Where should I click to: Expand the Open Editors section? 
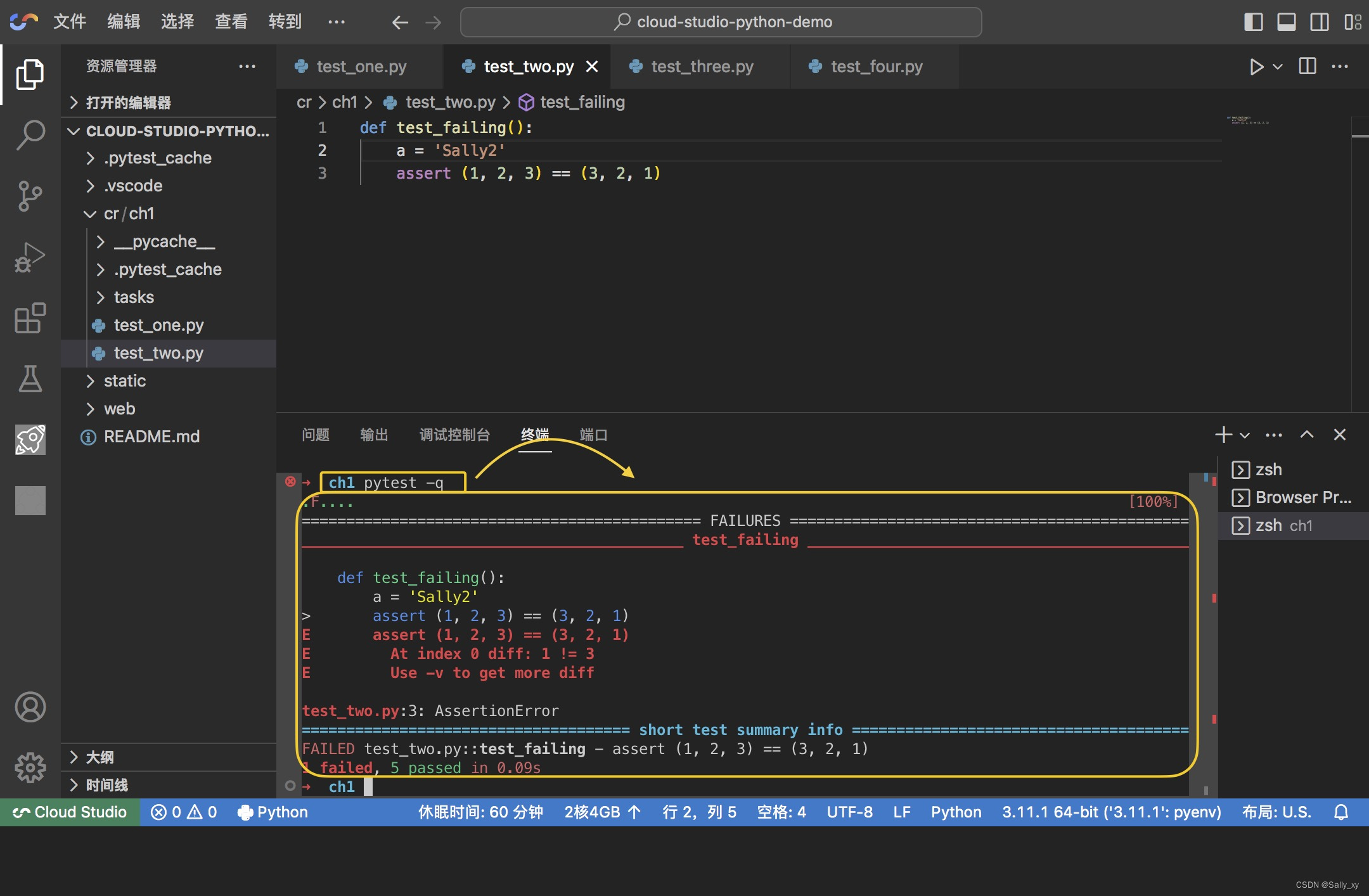(x=169, y=103)
